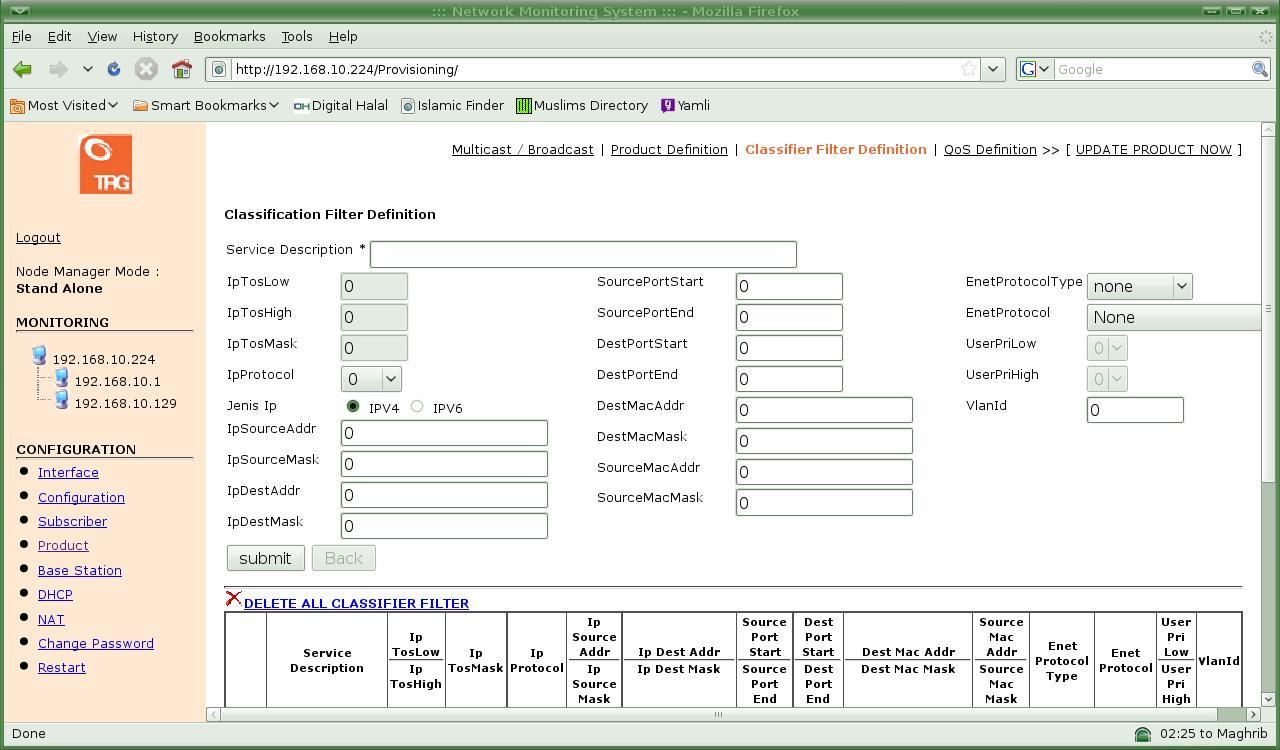Open the IpProtocol dropdown
This screenshot has width=1280, height=750.
click(371, 379)
